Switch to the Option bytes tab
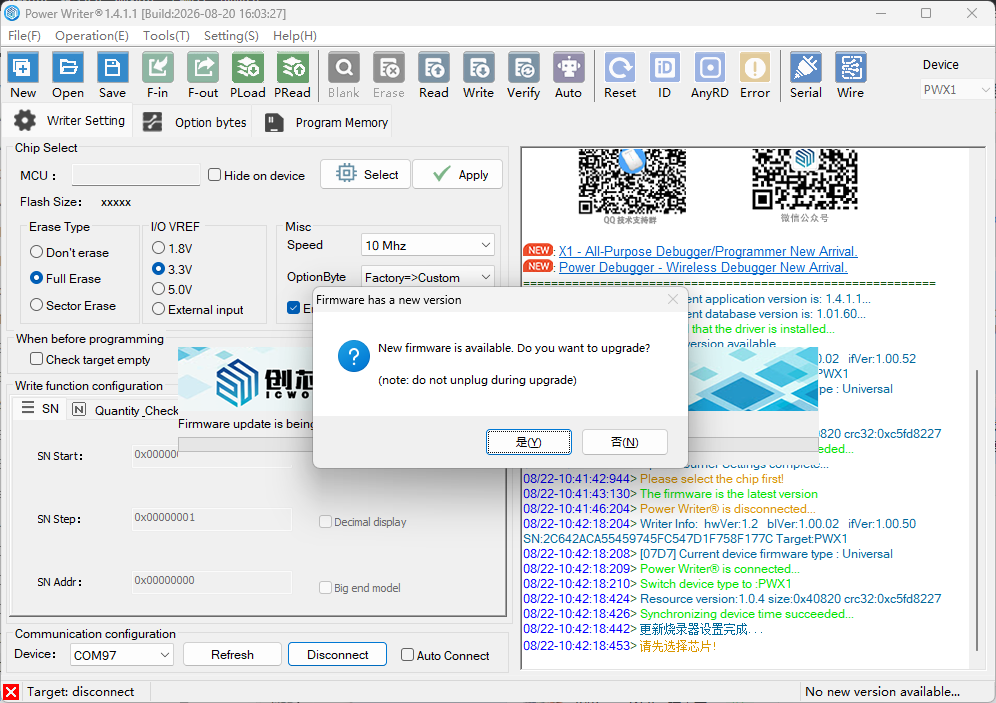The height and width of the screenshot is (703, 996). click(194, 122)
